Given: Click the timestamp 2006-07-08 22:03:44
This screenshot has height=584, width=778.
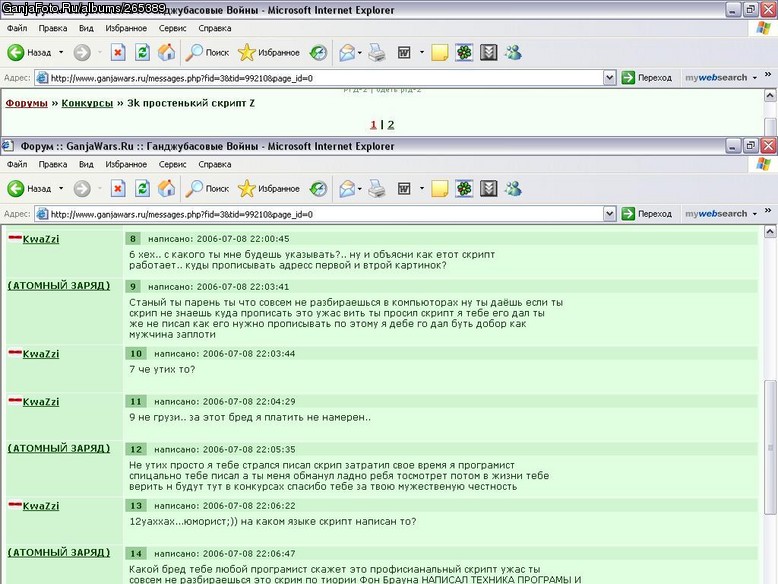Looking at the screenshot, I should (249, 354).
